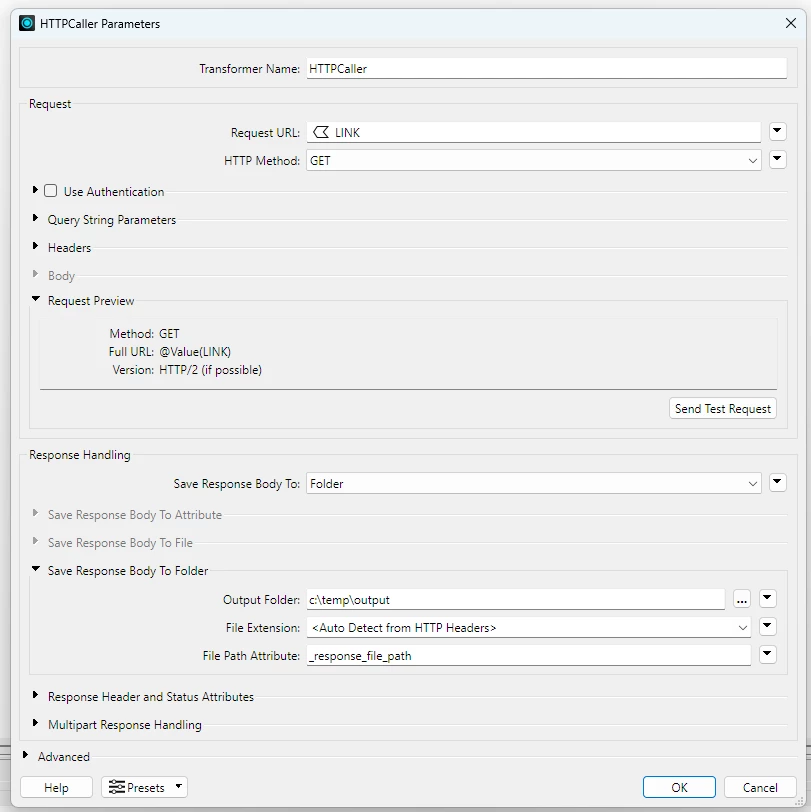Collapse the Request Preview section
The width and height of the screenshot is (811, 812).
tap(36, 299)
